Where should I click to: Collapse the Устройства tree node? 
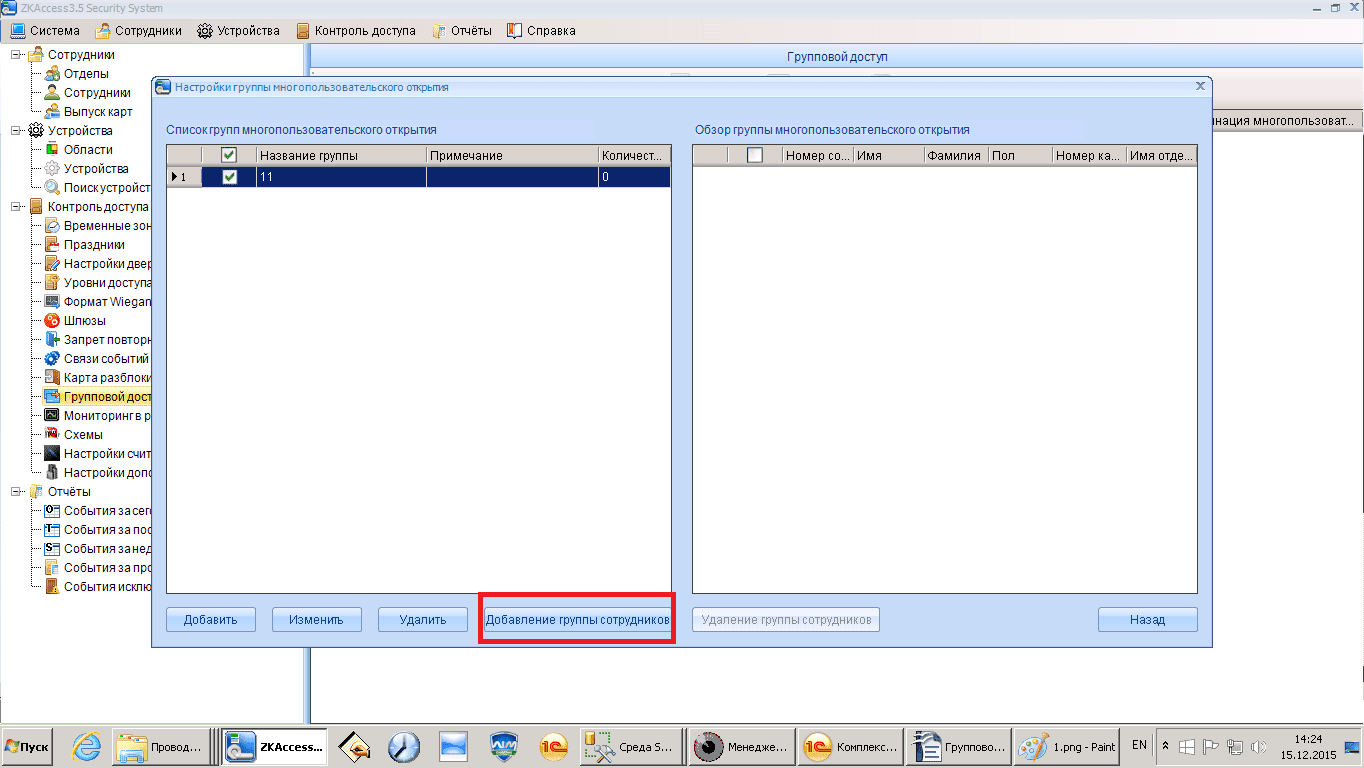pyautogui.click(x=17, y=131)
